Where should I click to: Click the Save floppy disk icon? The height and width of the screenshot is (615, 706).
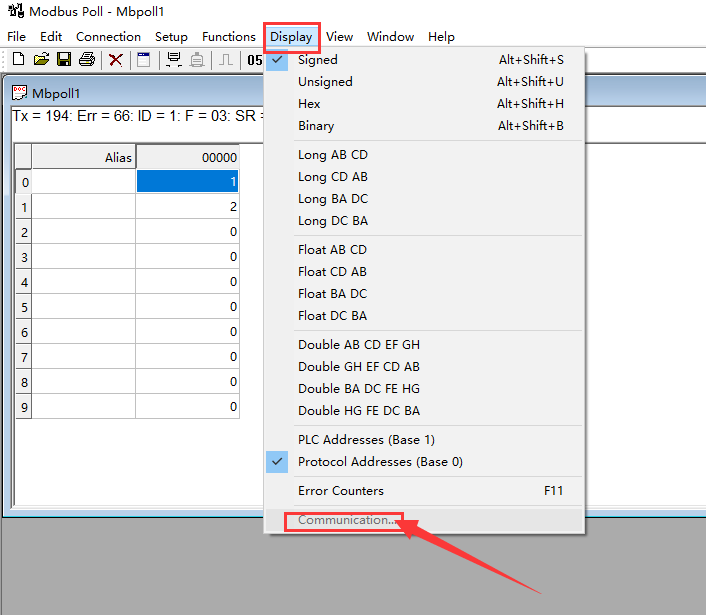(64, 60)
